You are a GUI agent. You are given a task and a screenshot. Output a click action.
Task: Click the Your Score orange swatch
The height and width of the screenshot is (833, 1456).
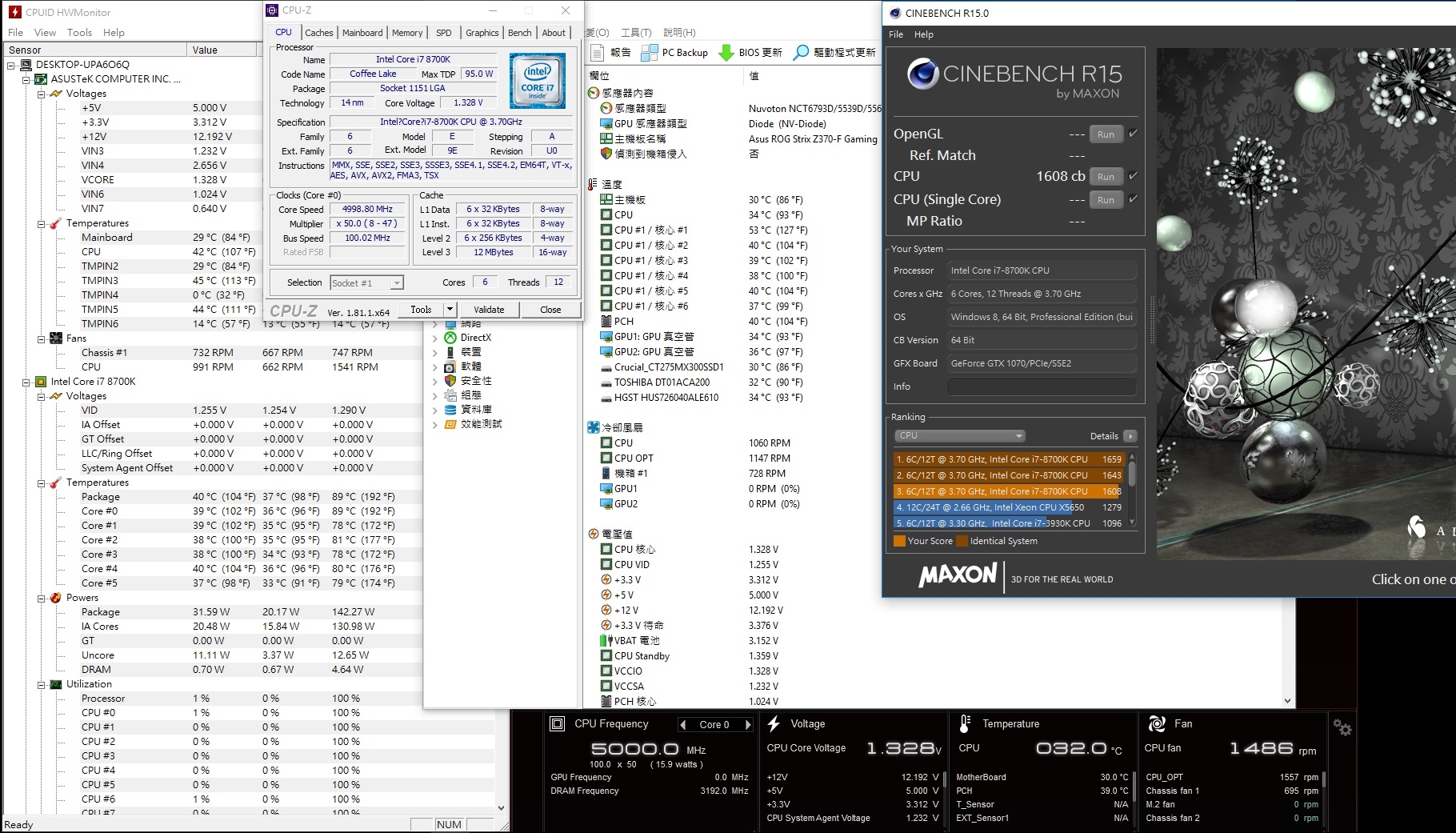click(899, 541)
